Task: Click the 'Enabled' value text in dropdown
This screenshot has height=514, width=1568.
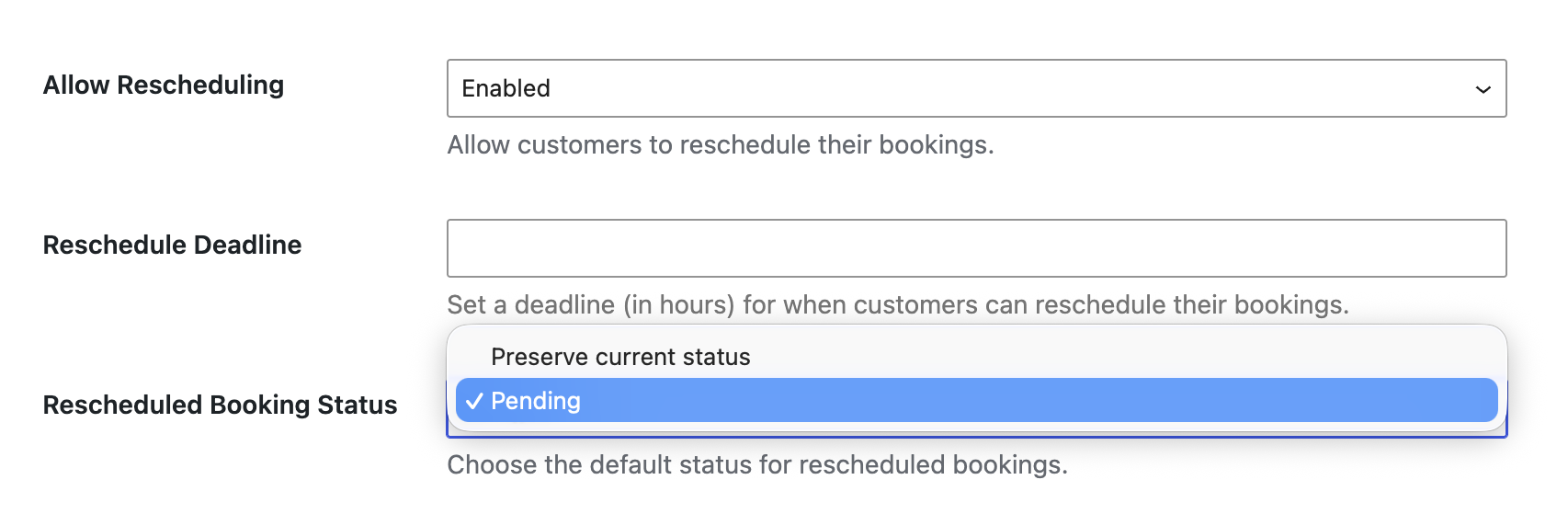Action: (506, 88)
